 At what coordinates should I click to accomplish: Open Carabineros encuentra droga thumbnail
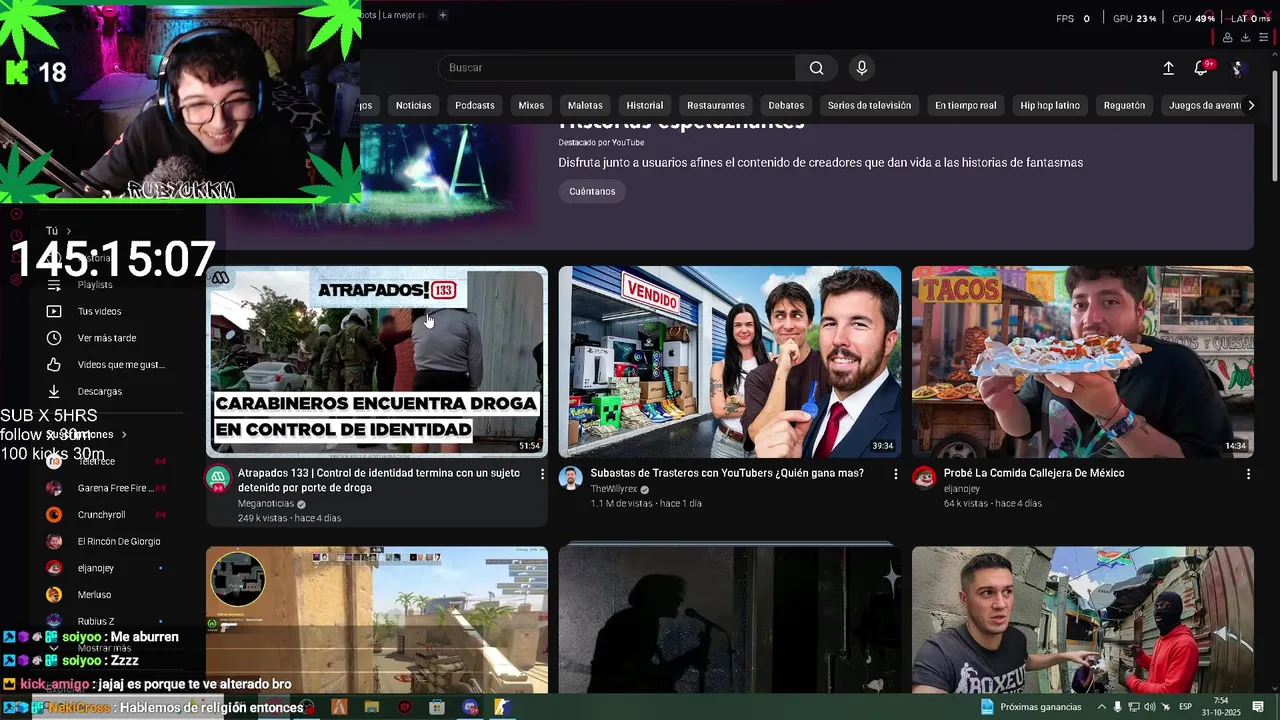pos(377,361)
